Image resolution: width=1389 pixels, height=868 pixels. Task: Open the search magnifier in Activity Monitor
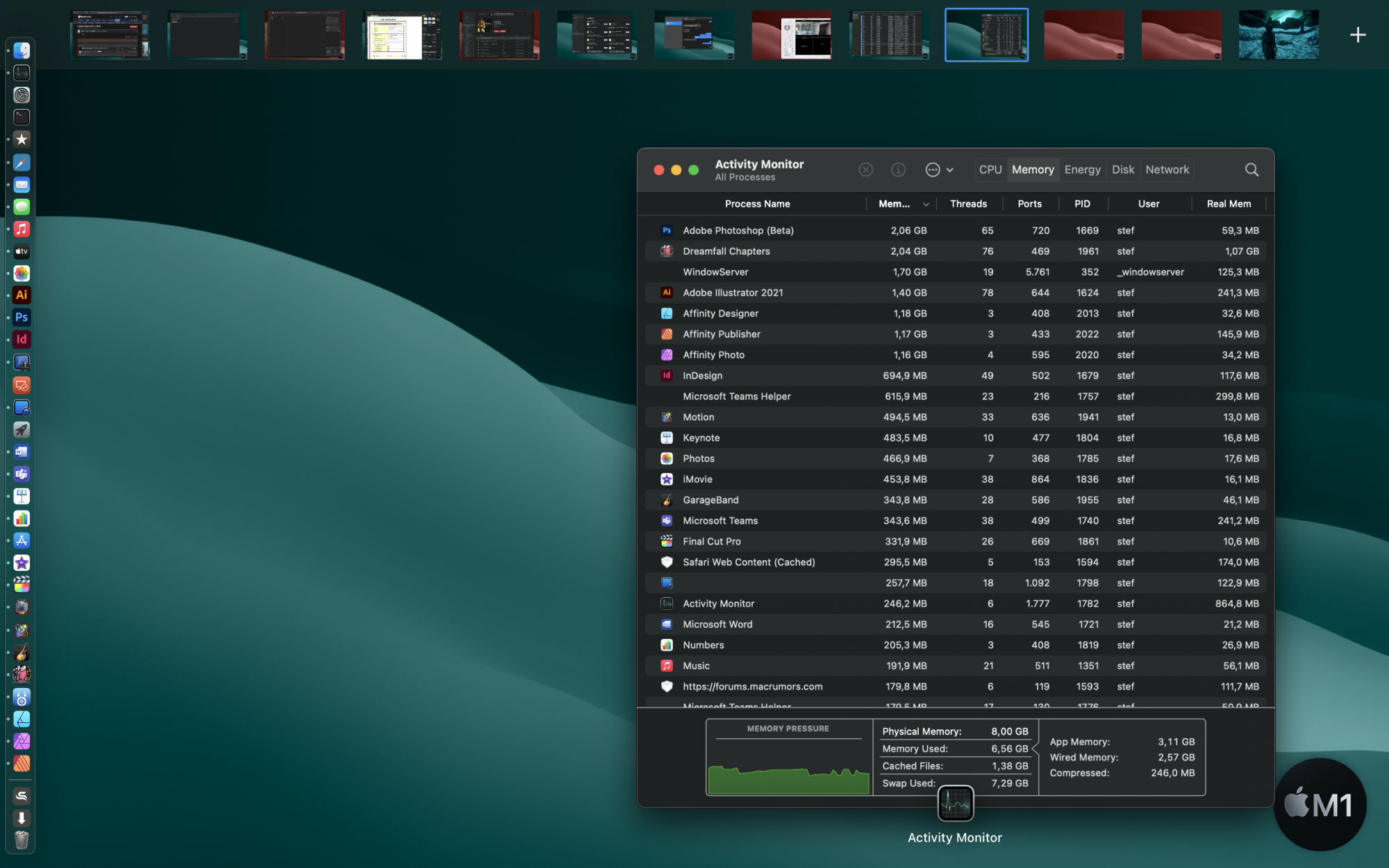tap(1251, 169)
